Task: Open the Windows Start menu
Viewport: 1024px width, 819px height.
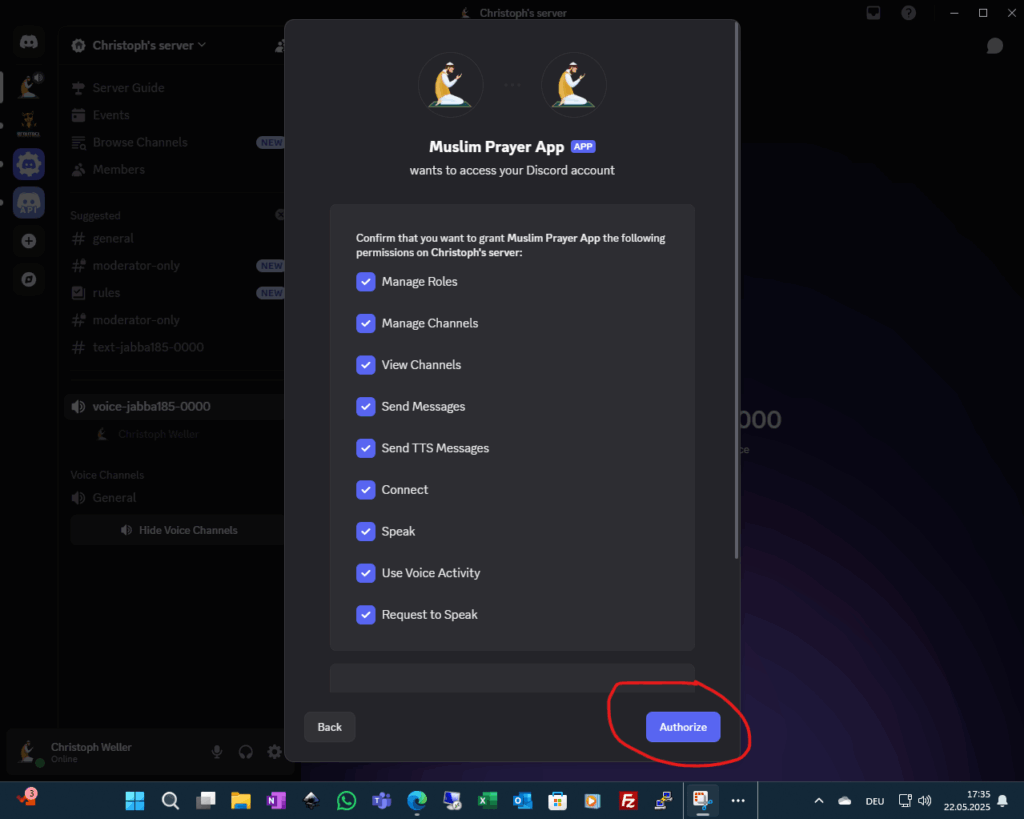Action: (135, 801)
